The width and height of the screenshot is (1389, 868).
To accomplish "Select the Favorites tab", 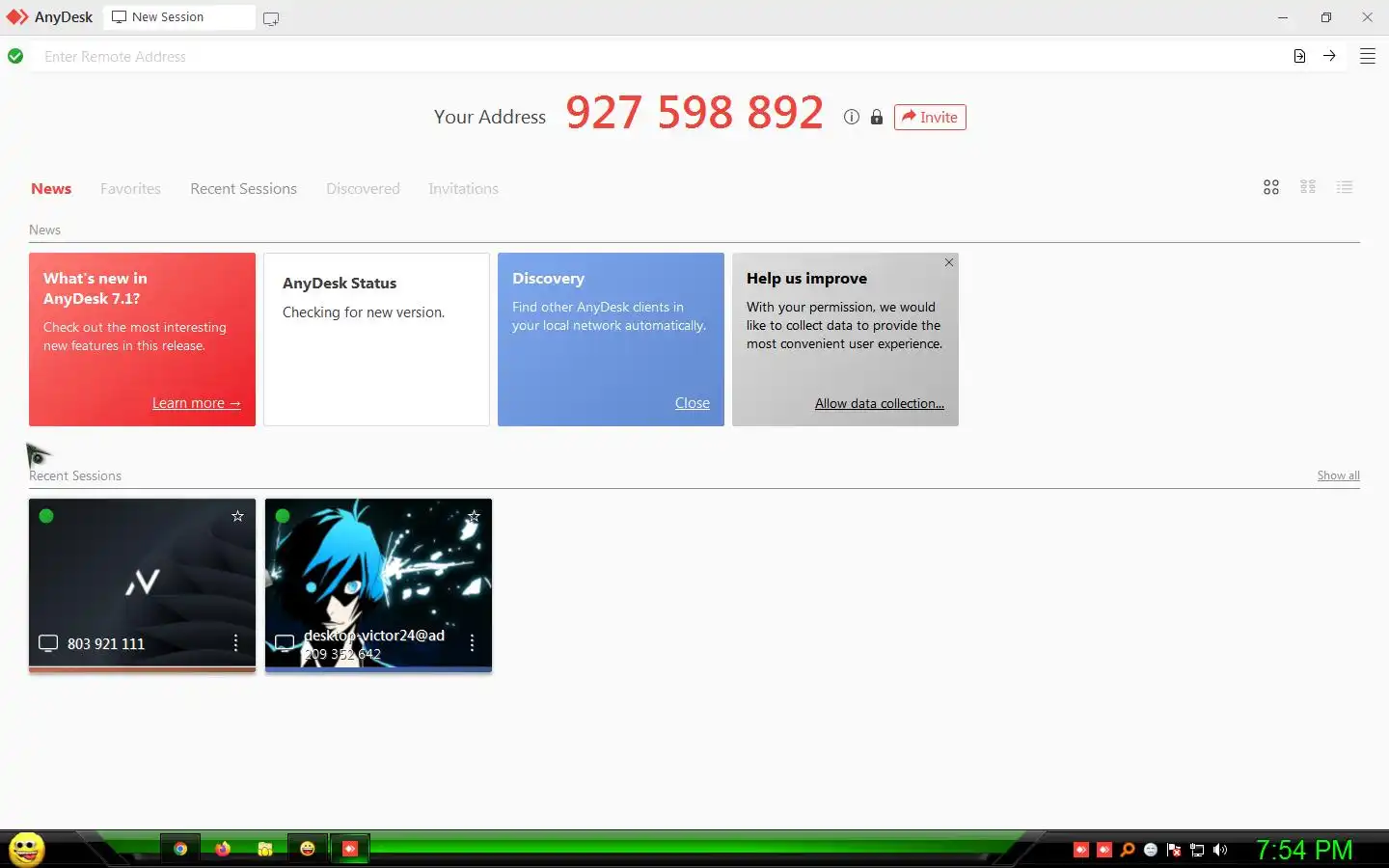I will 130,189.
